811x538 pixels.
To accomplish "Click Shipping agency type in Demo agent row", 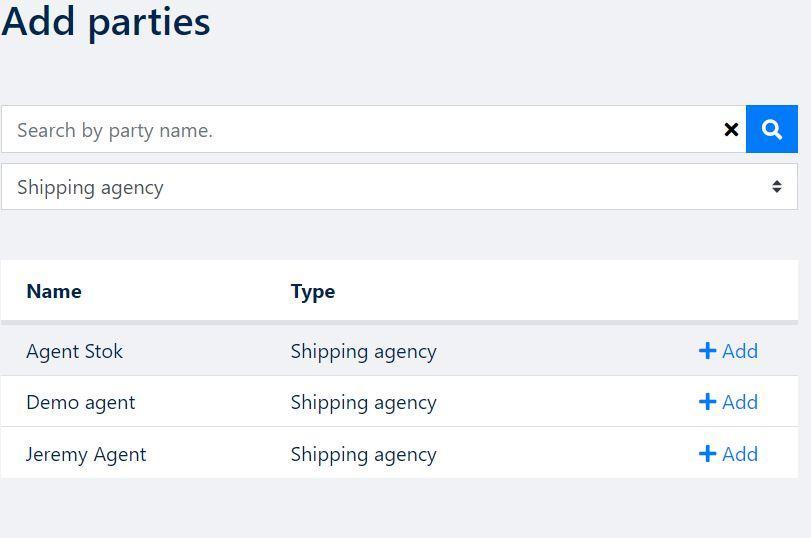I will coord(364,402).
